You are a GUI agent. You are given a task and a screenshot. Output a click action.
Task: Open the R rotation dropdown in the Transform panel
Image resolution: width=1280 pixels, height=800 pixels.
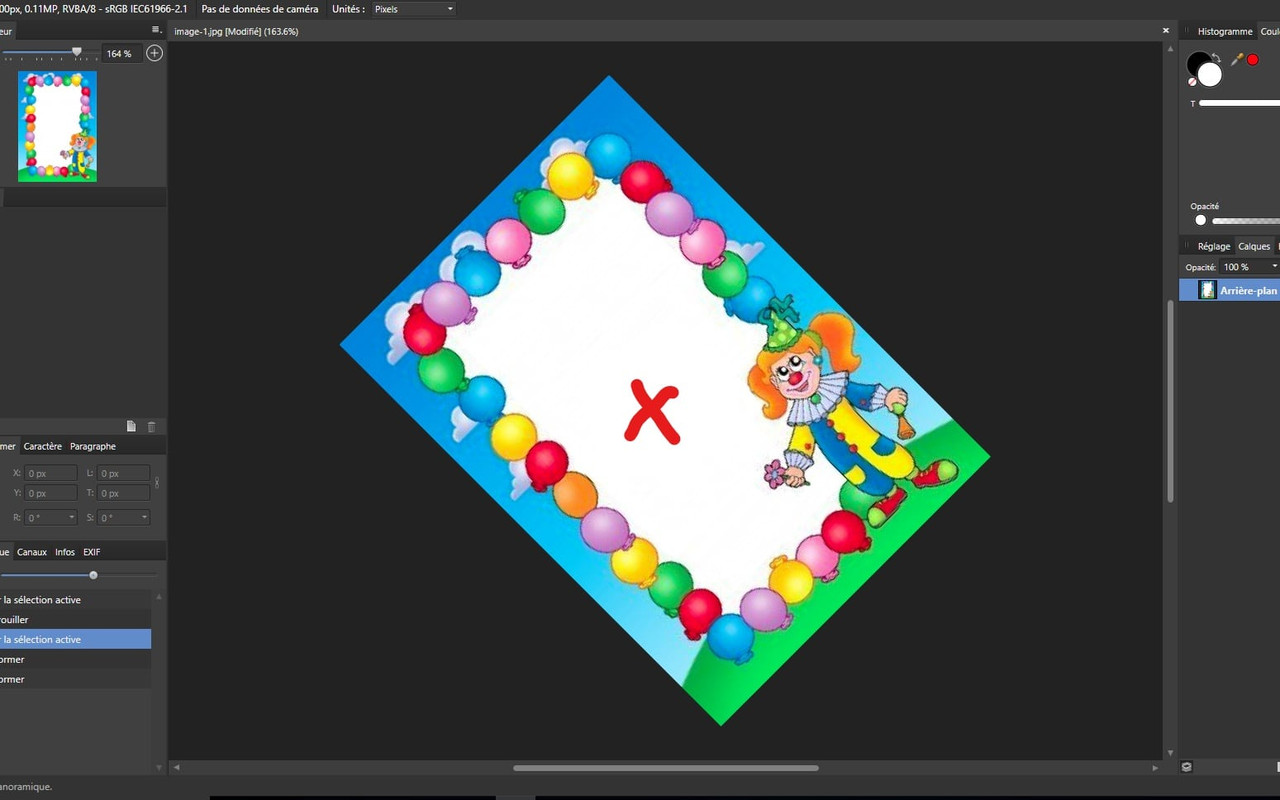[x=70, y=517]
